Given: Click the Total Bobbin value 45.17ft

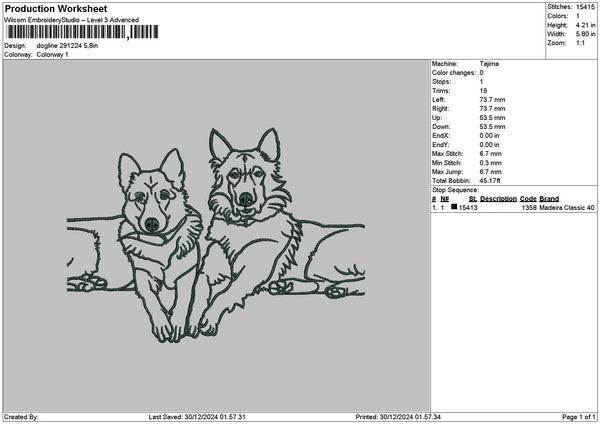Looking at the screenshot, I should [x=494, y=179].
